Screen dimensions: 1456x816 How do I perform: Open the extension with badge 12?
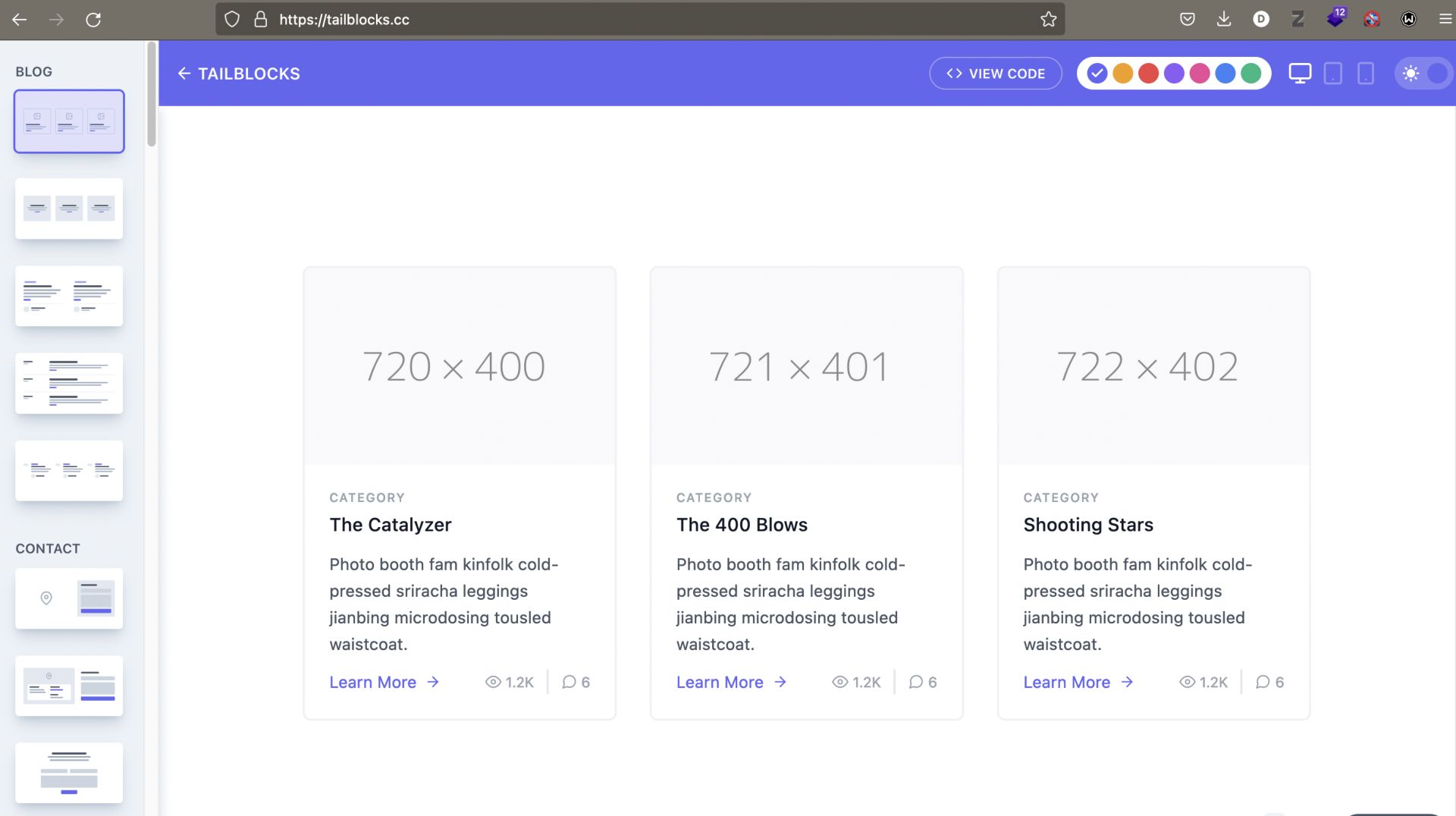tap(1335, 18)
